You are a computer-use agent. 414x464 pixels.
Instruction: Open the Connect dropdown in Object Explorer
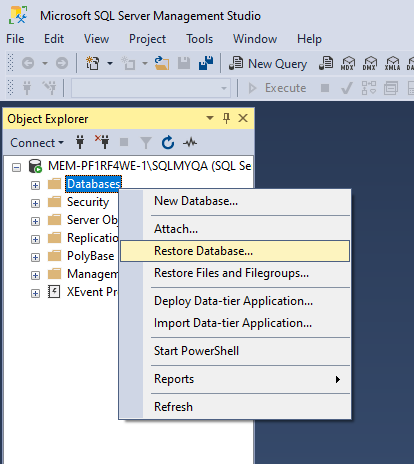[x=37, y=143]
